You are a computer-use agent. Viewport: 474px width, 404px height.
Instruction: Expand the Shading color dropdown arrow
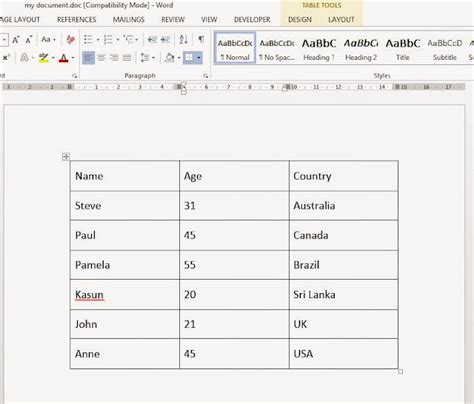point(179,58)
